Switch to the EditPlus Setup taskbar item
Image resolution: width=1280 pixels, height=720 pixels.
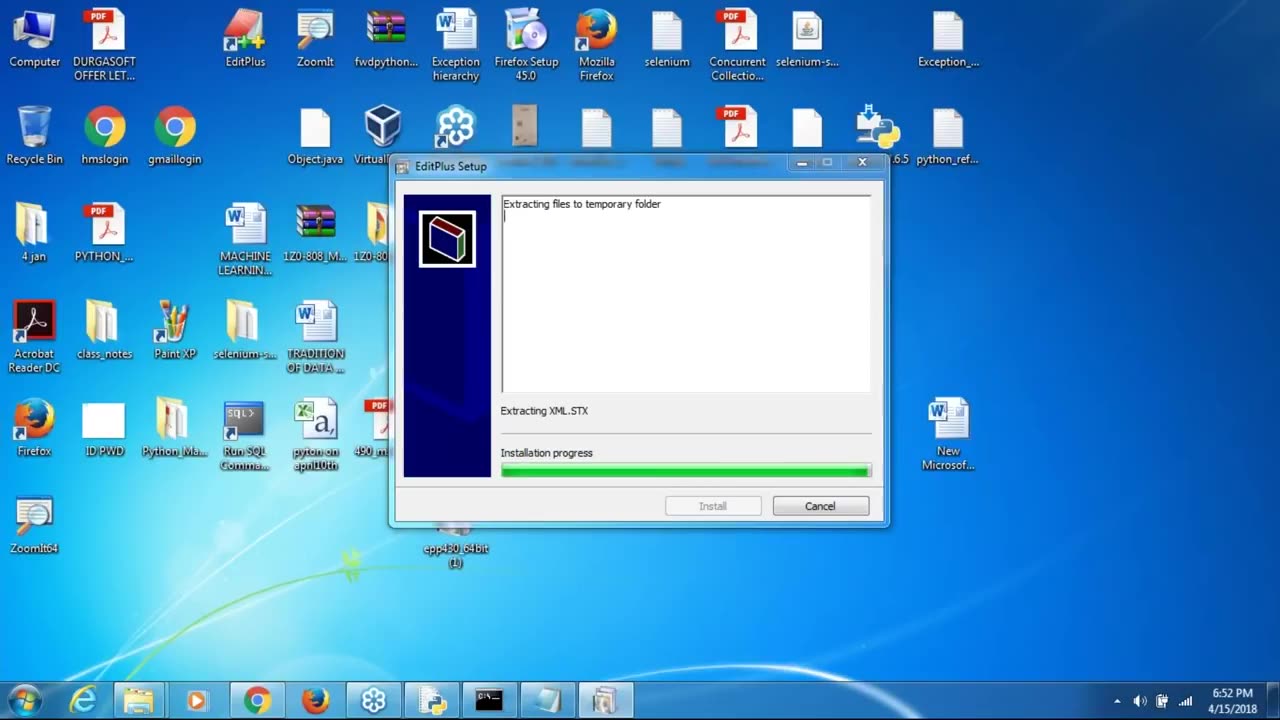point(605,701)
